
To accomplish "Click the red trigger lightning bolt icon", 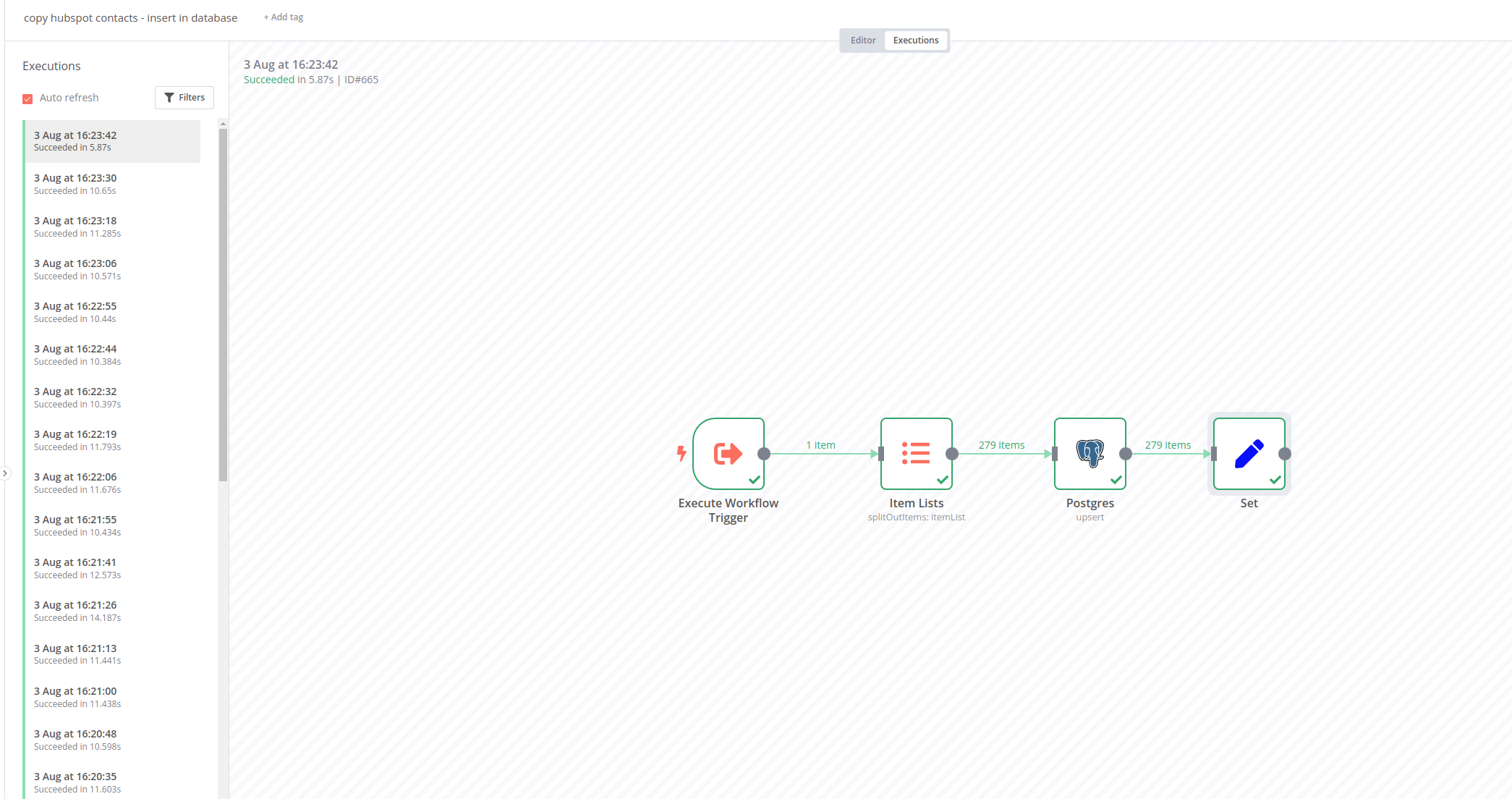I will [681, 454].
